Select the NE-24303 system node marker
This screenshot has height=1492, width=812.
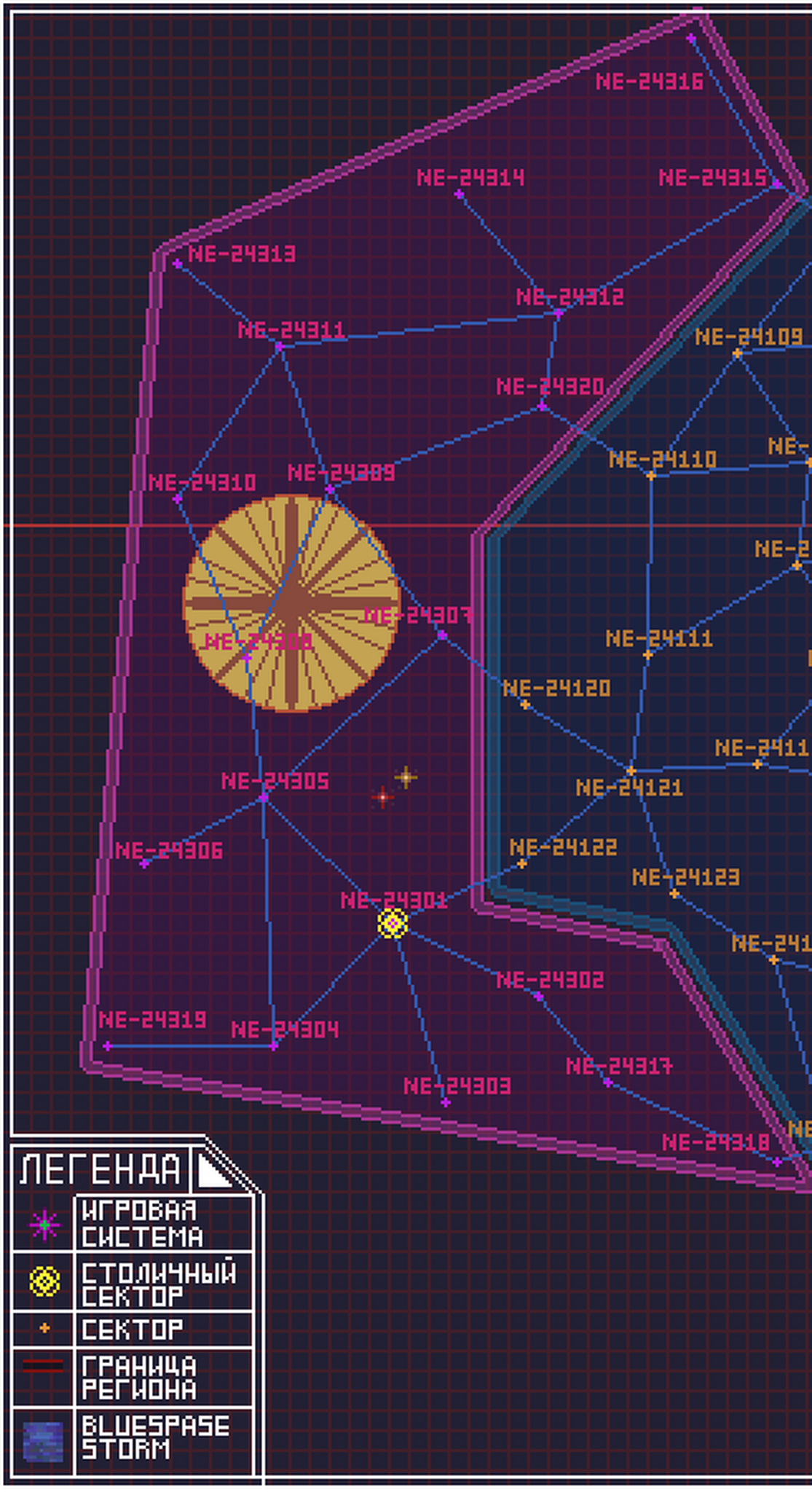point(445,1102)
